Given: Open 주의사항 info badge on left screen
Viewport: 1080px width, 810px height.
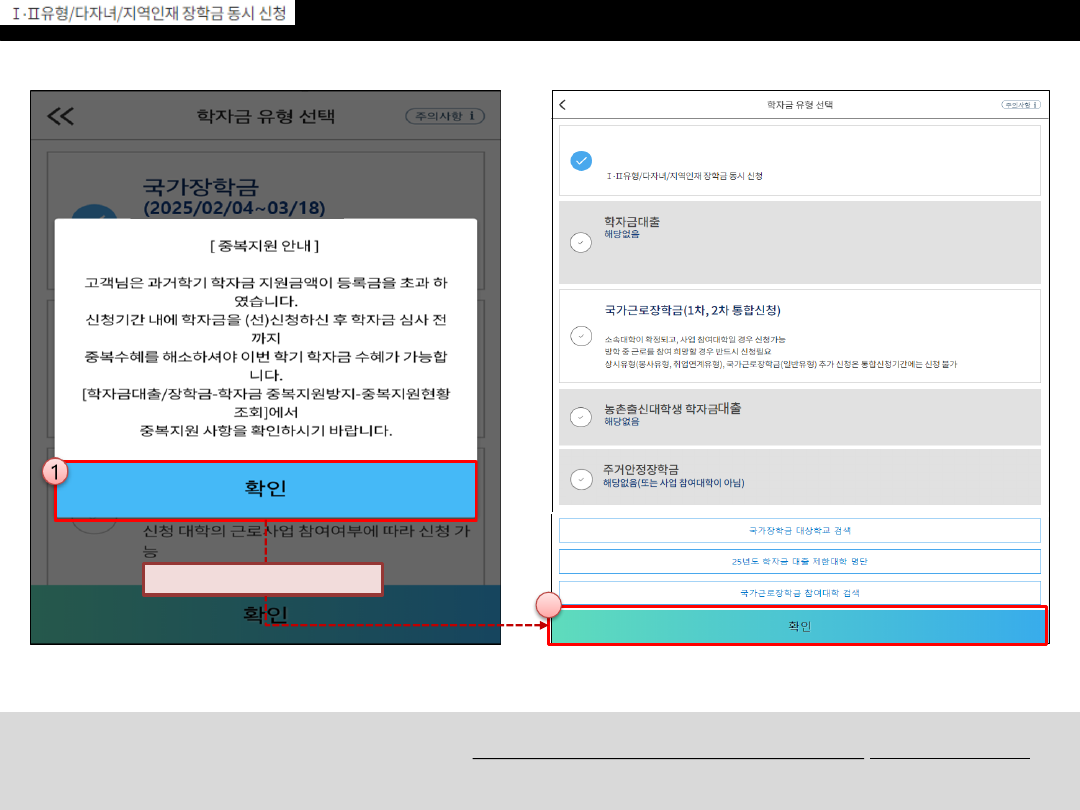Looking at the screenshot, I should 444,116.
